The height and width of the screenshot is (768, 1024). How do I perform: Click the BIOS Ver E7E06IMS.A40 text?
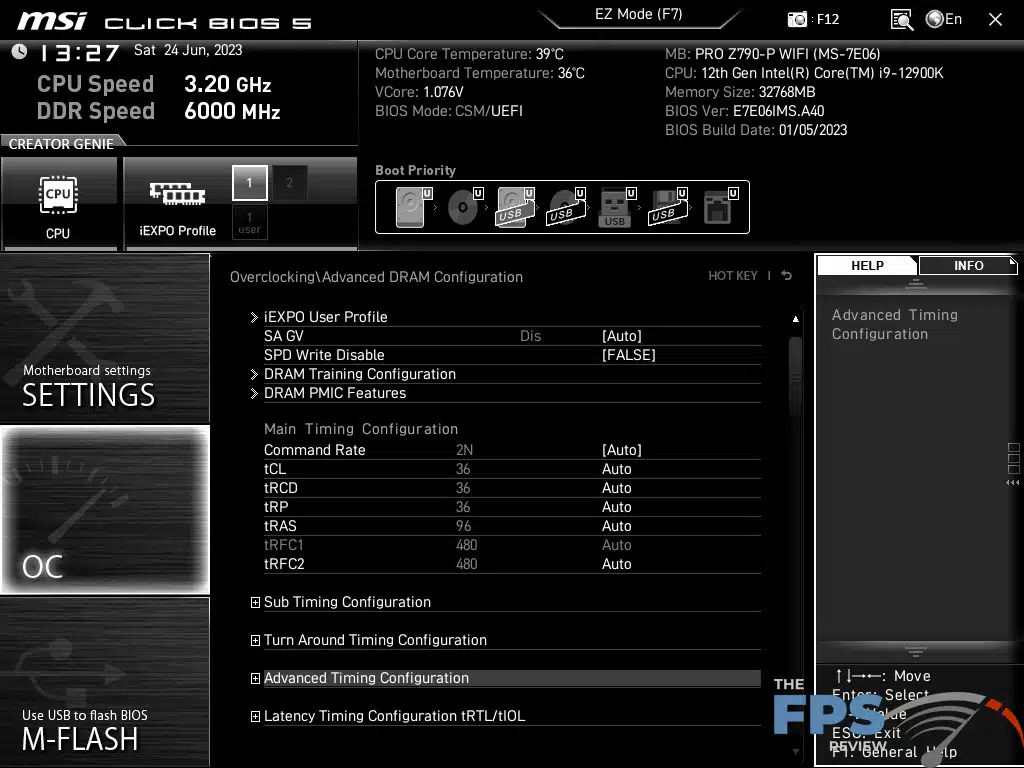(x=744, y=111)
